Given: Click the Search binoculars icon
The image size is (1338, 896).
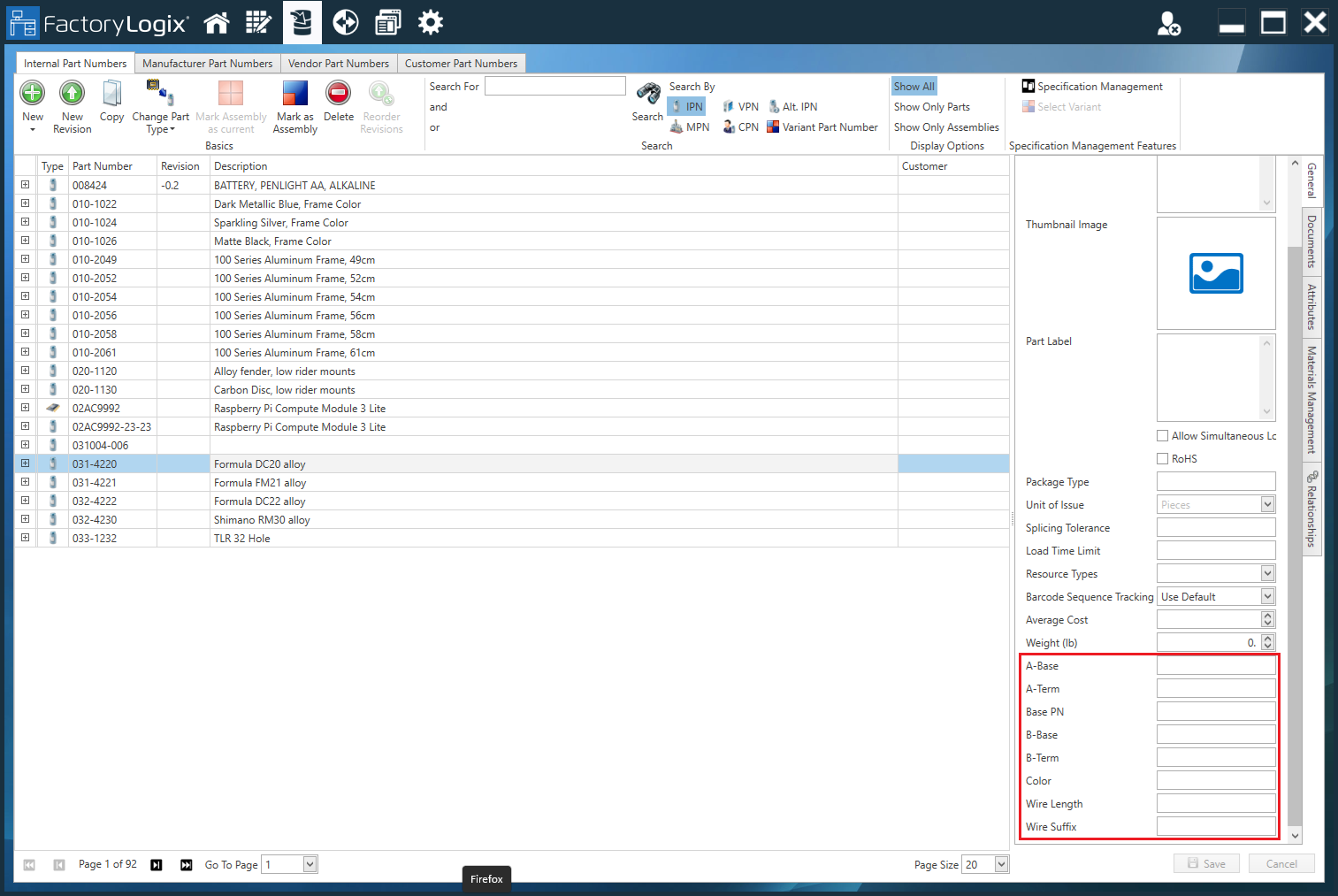Looking at the screenshot, I should click(647, 95).
